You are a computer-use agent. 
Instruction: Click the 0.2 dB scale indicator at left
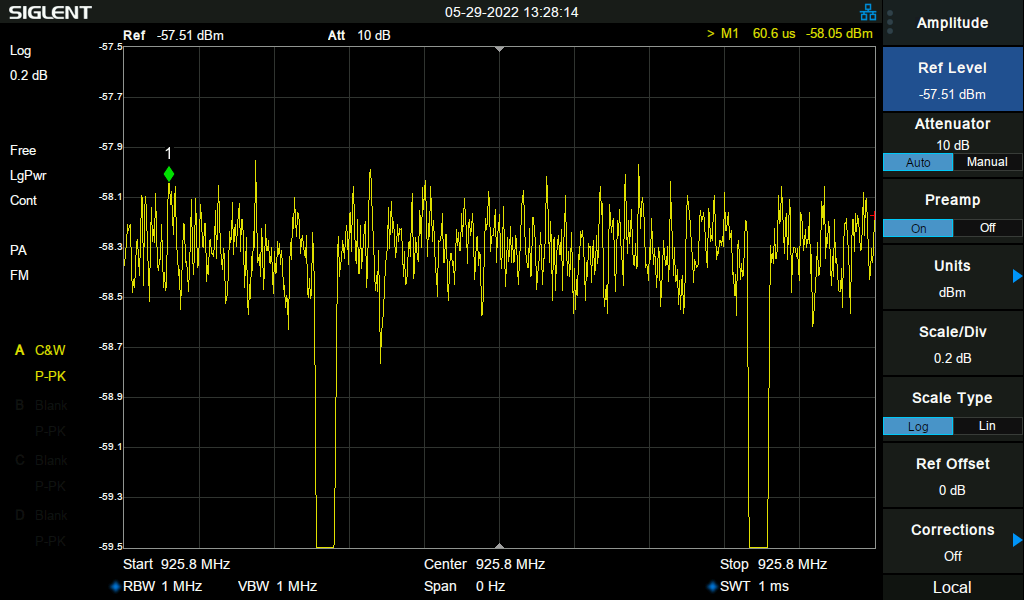29,76
